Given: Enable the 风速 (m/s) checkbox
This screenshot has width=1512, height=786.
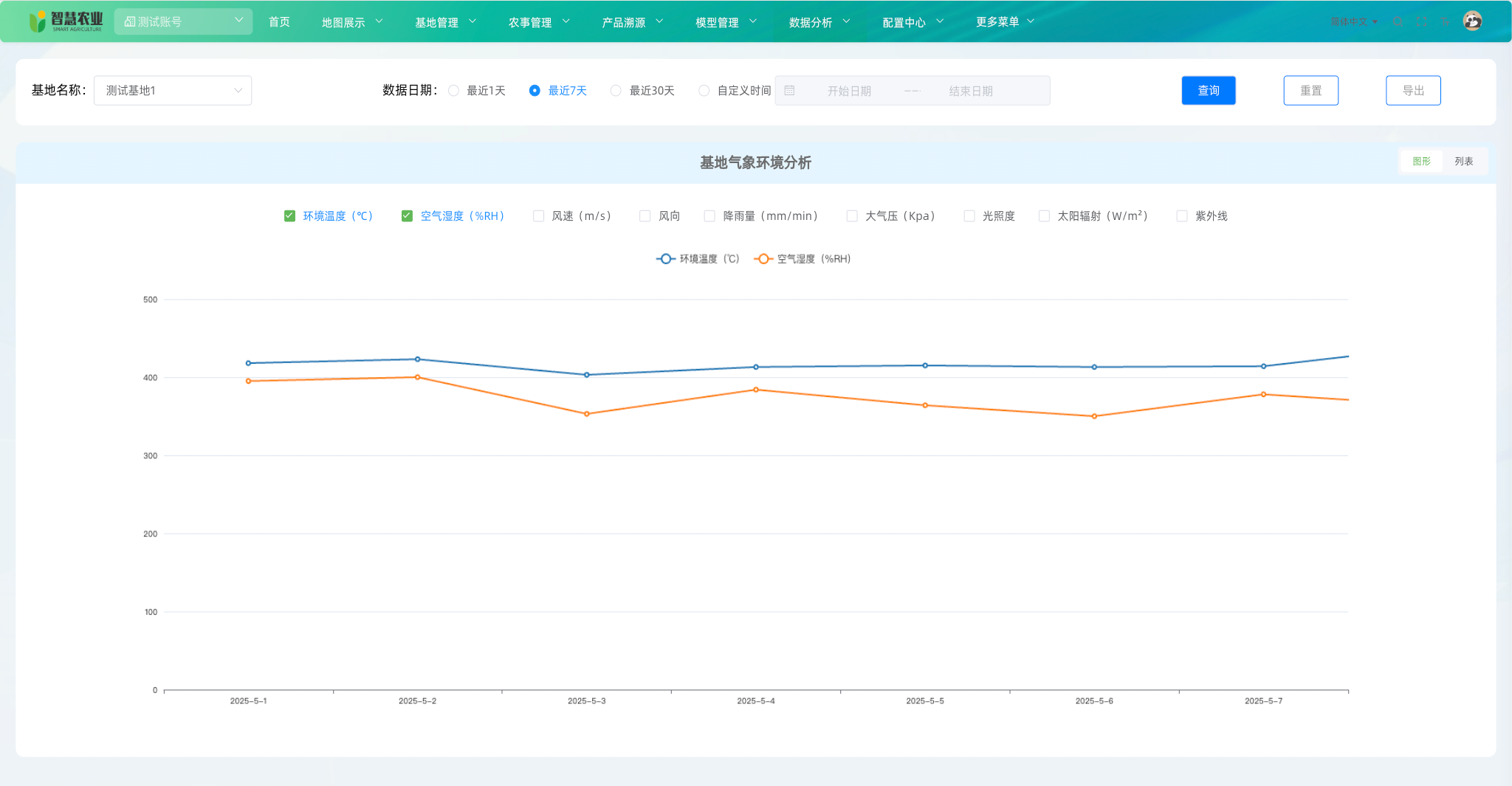Looking at the screenshot, I should (538, 216).
